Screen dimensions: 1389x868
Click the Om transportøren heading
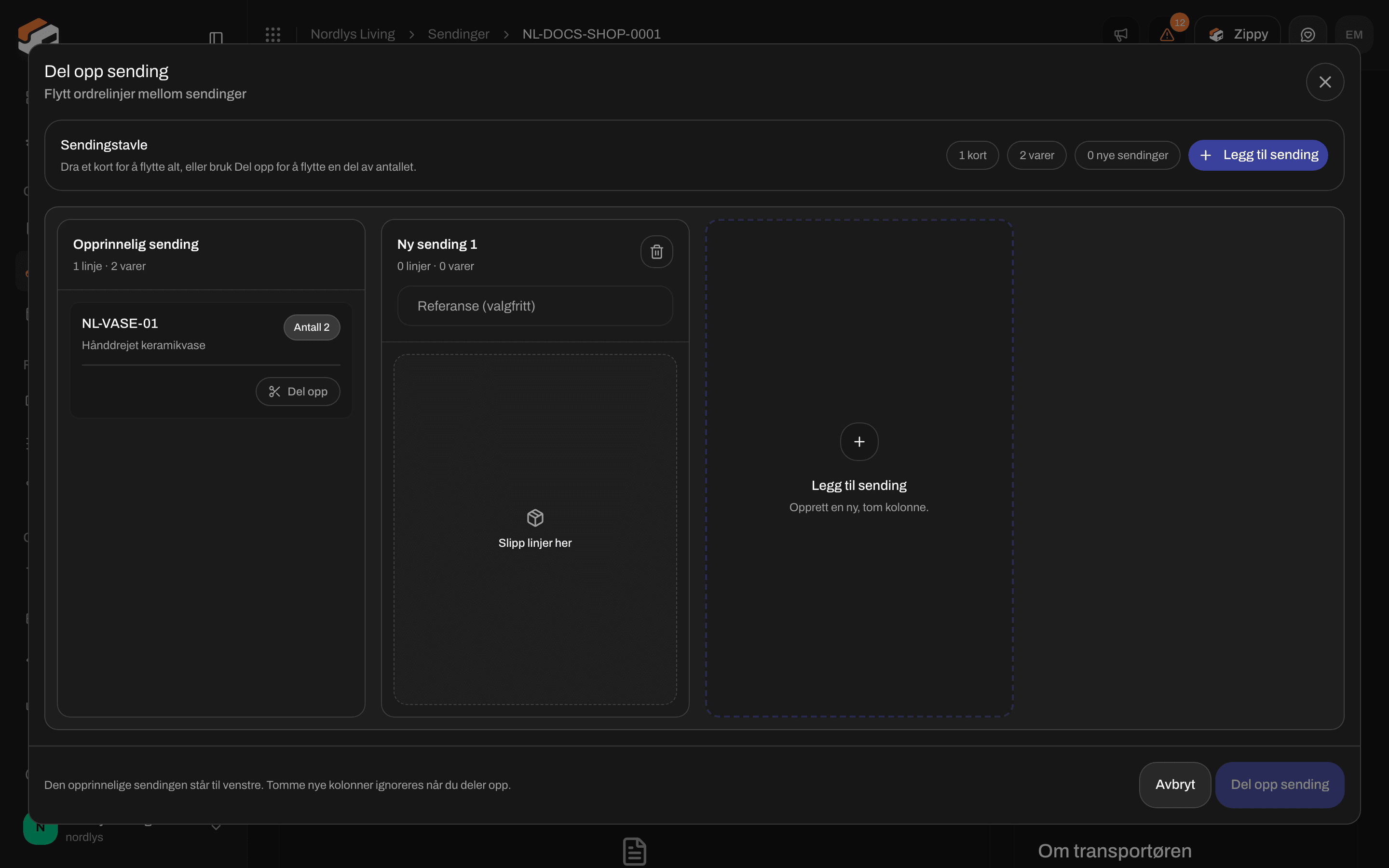(1115, 851)
